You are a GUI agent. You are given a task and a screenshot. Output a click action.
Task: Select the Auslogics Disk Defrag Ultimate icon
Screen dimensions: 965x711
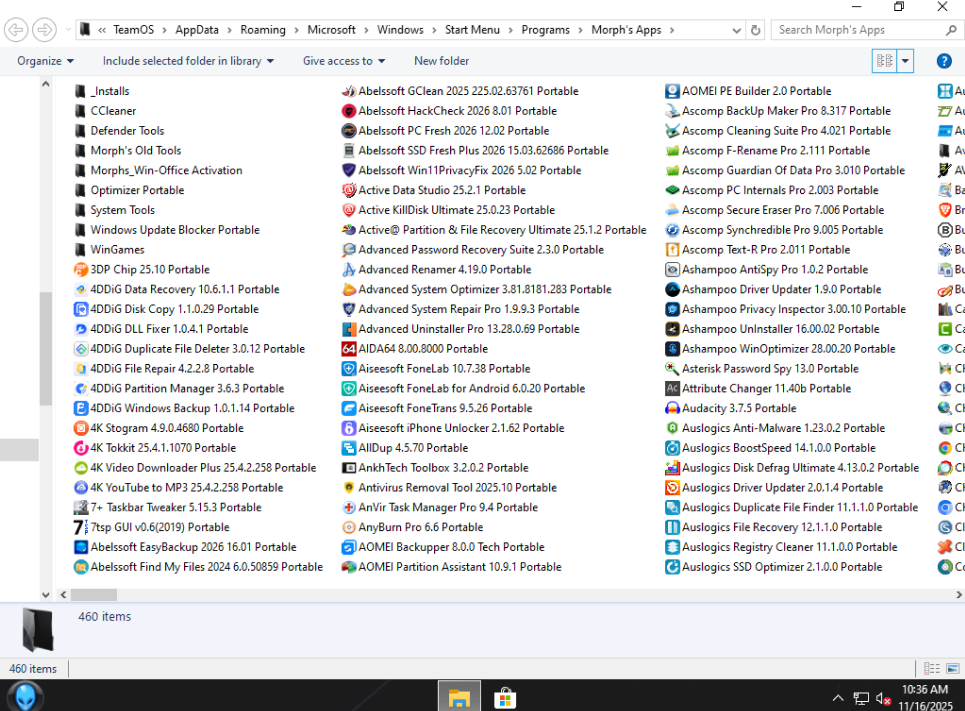(x=672, y=468)
